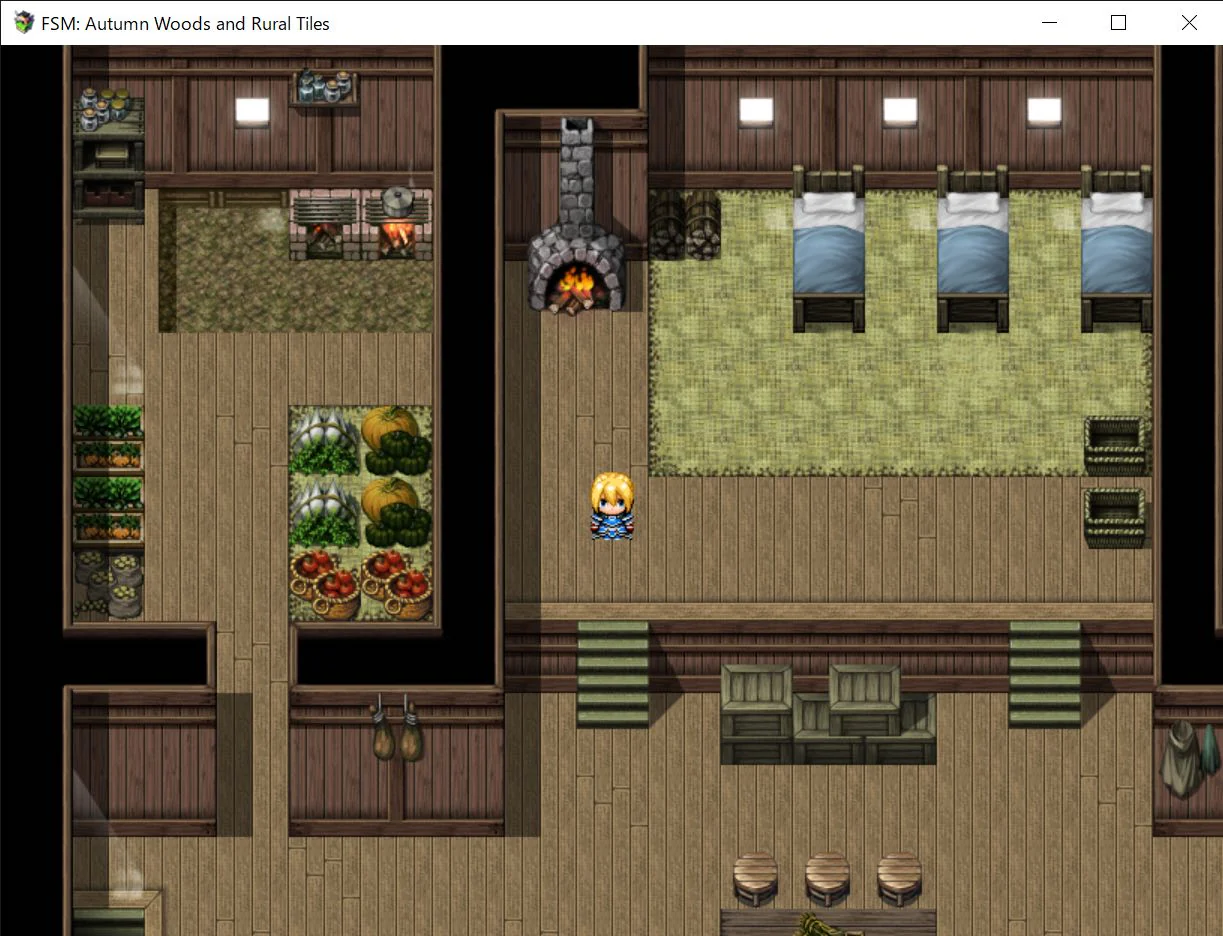Click the window title "FSM: Autumn Woods and Rural Tiles"
Viewport: 1223px width, 936px height.
tap(185, 23)
